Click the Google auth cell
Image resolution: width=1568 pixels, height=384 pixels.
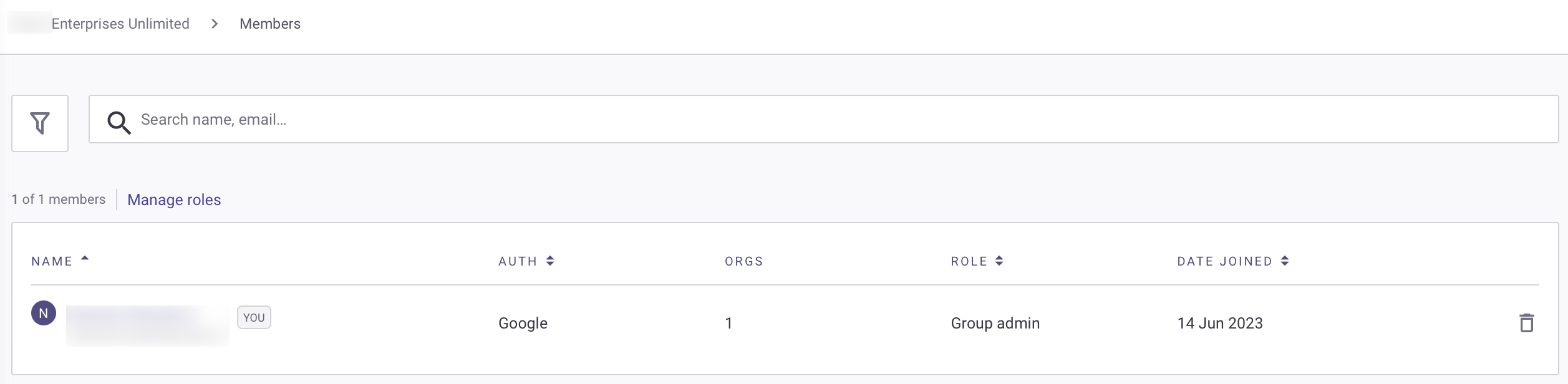[x=523, y=323]
